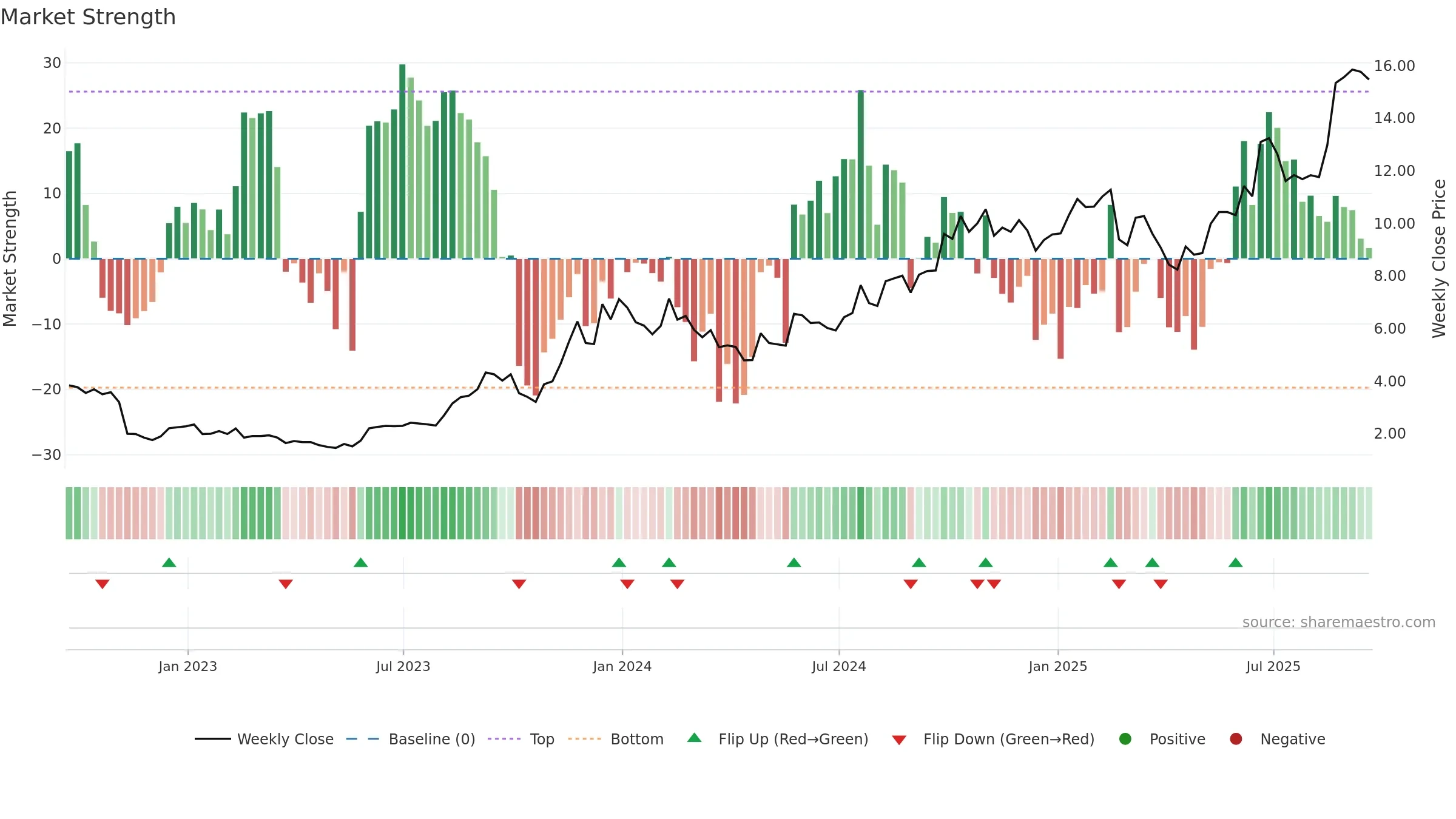
Task: Click the Weekly Close legend entry
Action: point(265,739)
